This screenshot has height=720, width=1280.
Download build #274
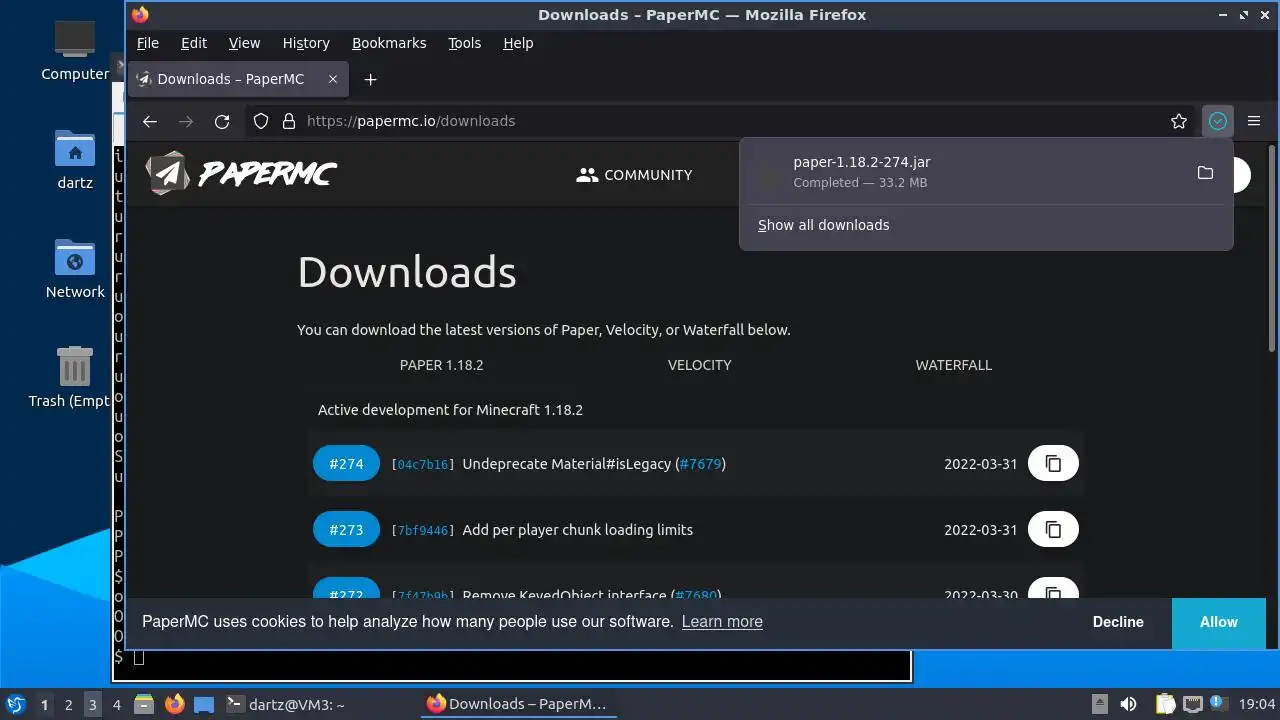point(346,464)
